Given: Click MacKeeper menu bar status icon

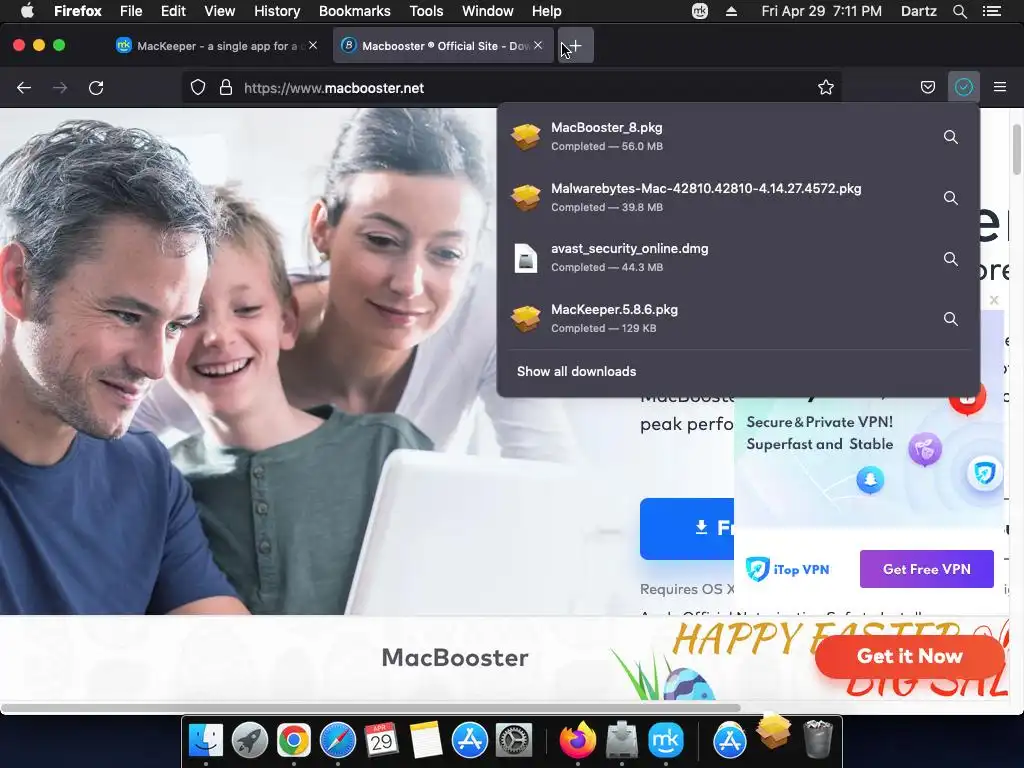Looking at the screenshot, I should [x=699, y=11].
